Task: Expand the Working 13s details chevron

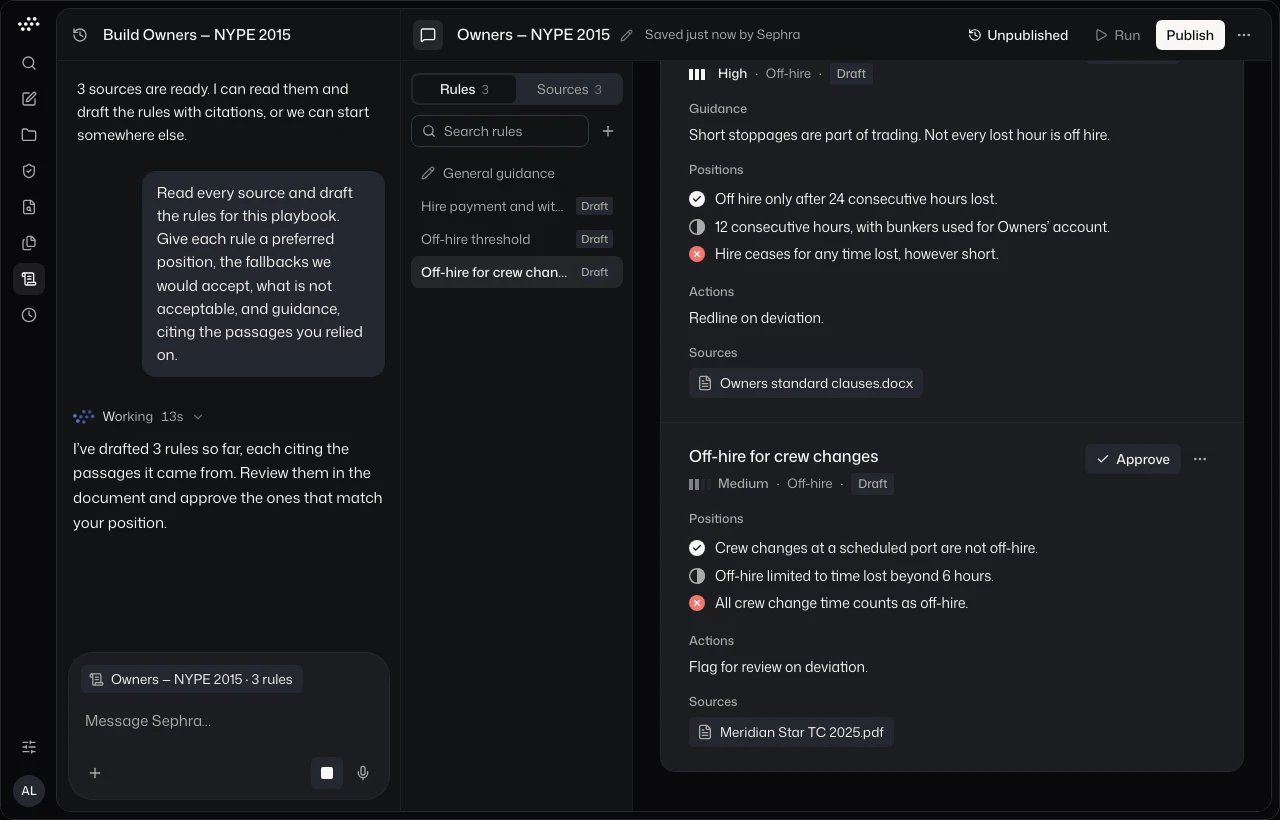Action: pyautogui.click(x=198, y=417)
